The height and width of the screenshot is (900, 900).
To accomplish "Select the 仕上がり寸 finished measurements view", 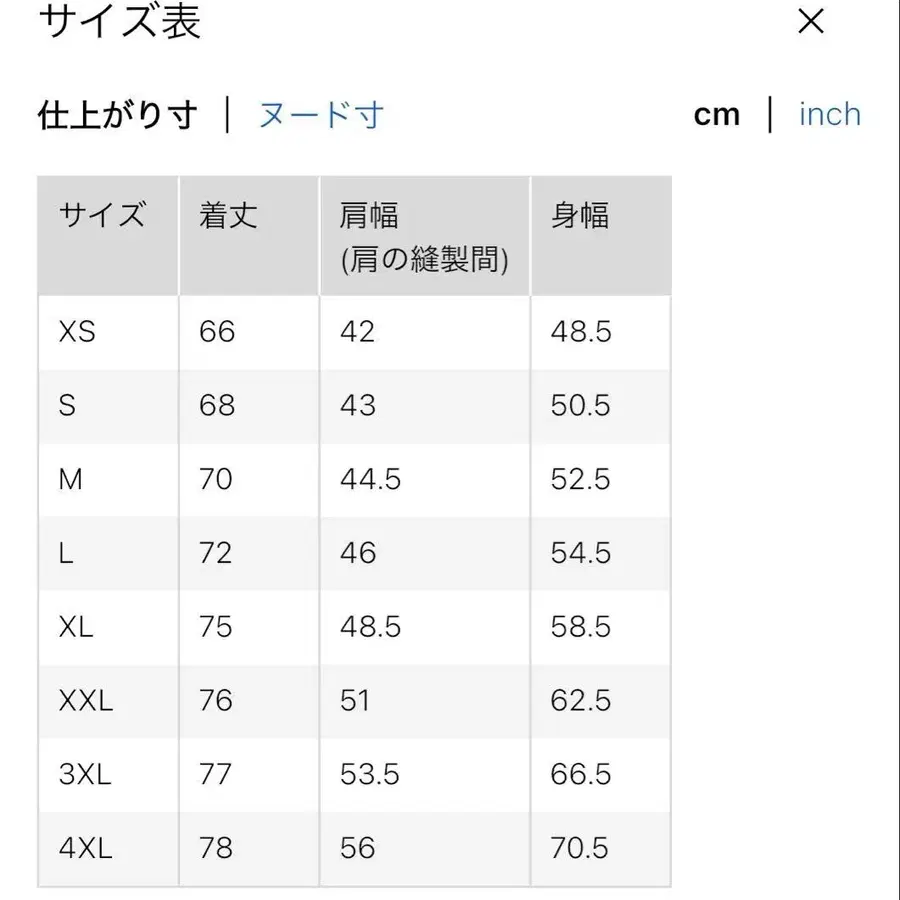I will coord(118,114).
